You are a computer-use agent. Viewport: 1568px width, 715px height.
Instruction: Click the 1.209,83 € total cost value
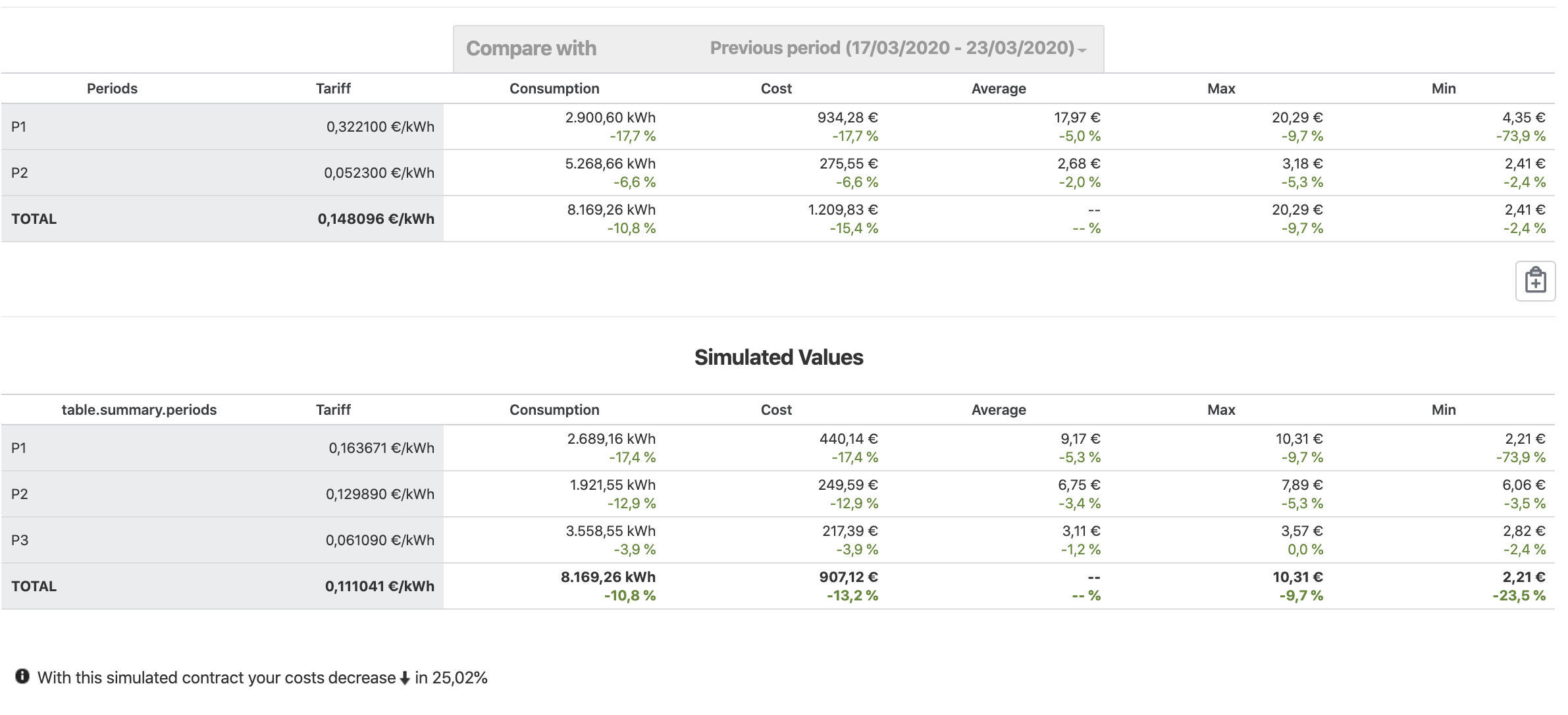(843, 210)
